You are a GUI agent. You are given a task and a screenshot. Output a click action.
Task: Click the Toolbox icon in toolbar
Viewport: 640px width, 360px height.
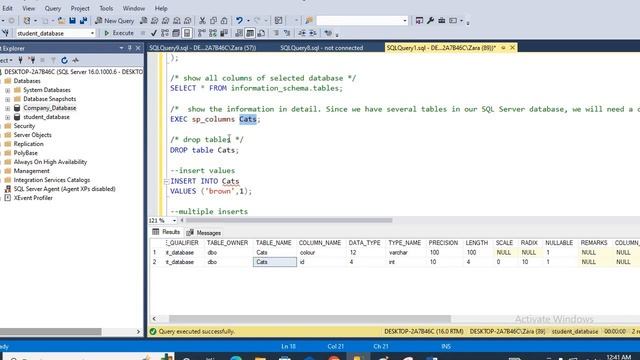[x=442, y=20]
